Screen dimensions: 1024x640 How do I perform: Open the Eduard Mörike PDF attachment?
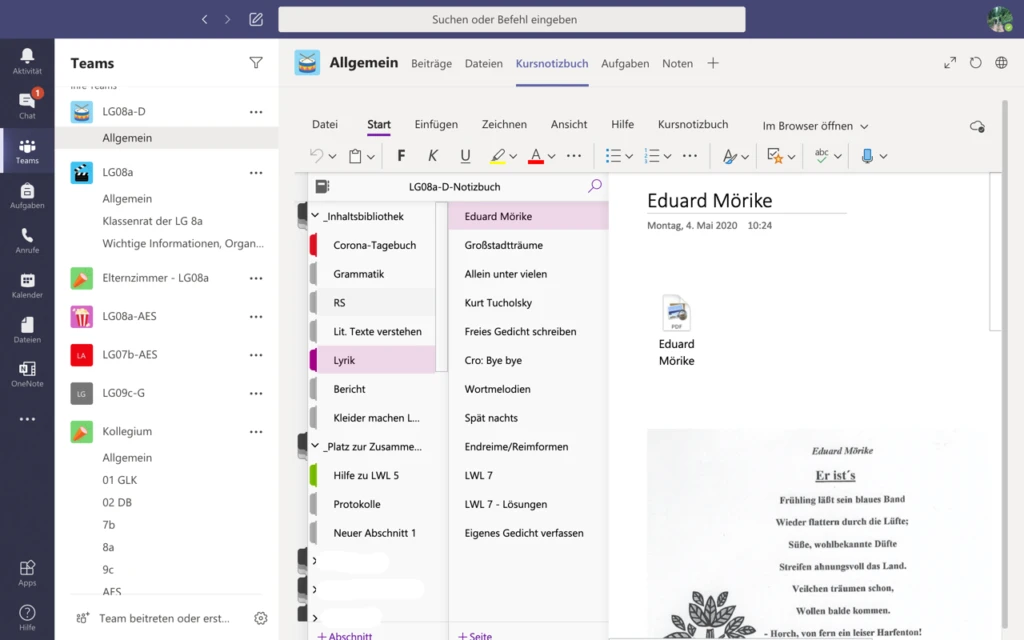pyautogui.click(x=677, y=312)
